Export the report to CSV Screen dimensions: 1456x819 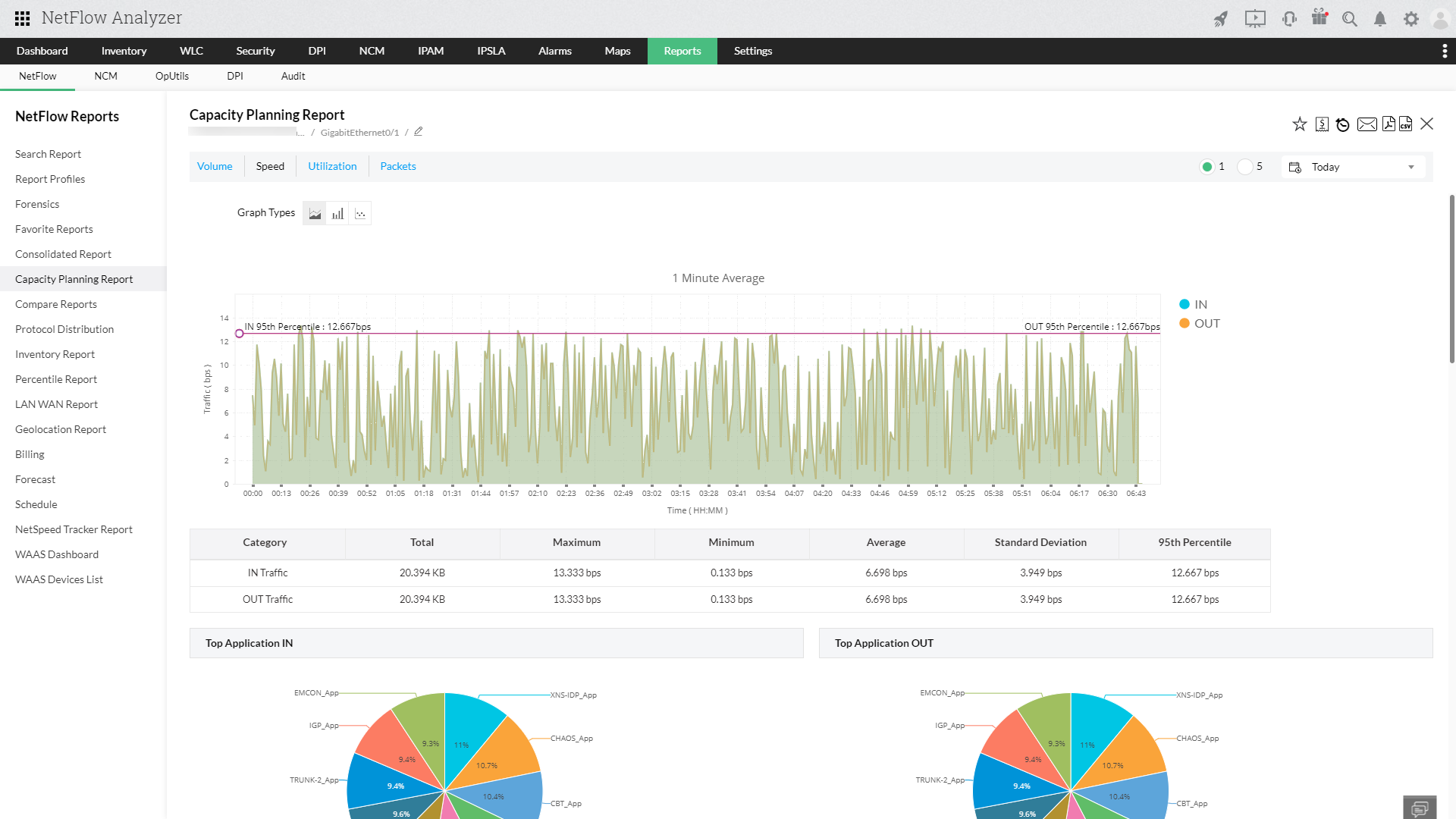click(x=1407, y=124)
